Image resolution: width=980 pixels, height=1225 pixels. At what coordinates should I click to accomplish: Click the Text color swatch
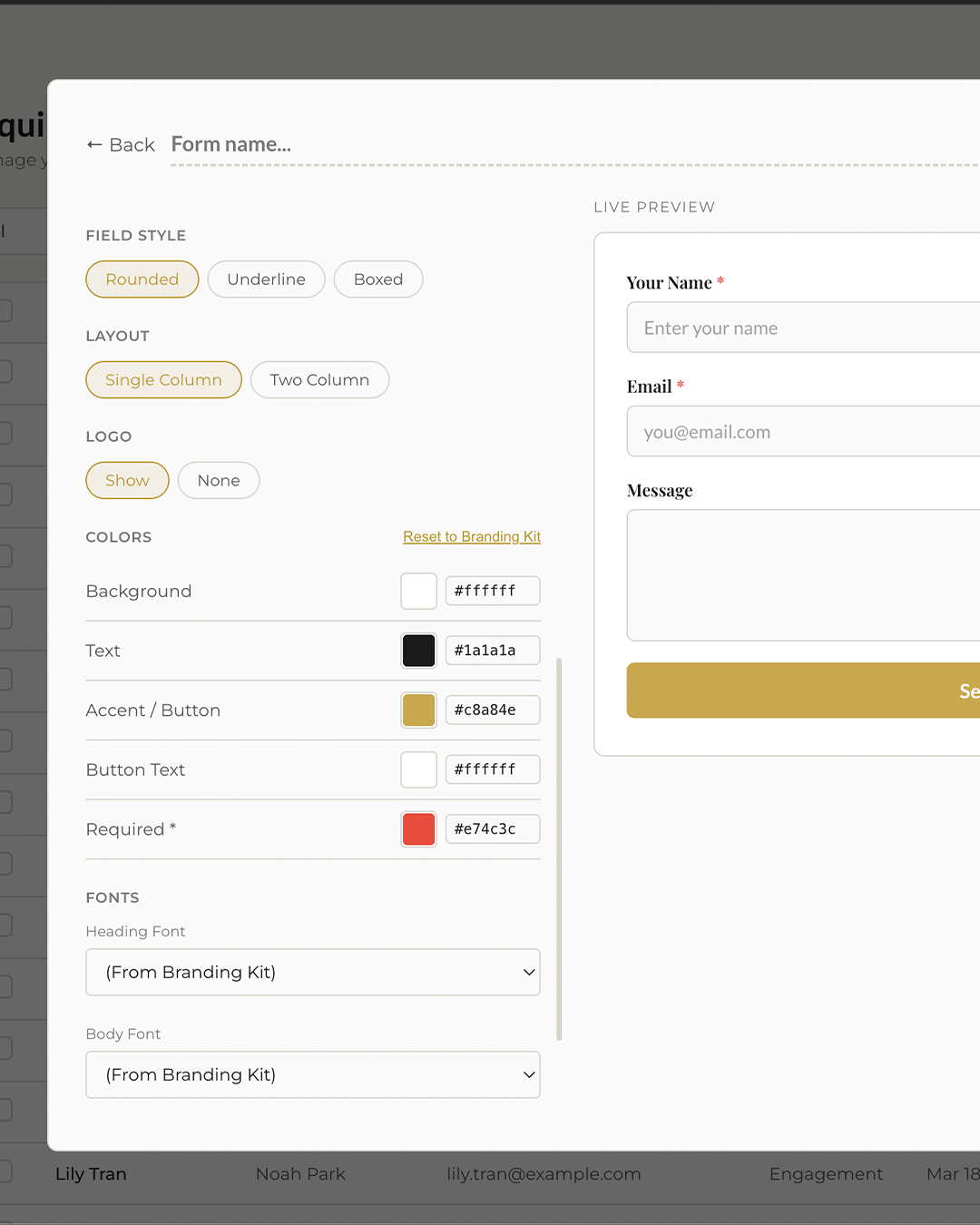coord(418,650)
